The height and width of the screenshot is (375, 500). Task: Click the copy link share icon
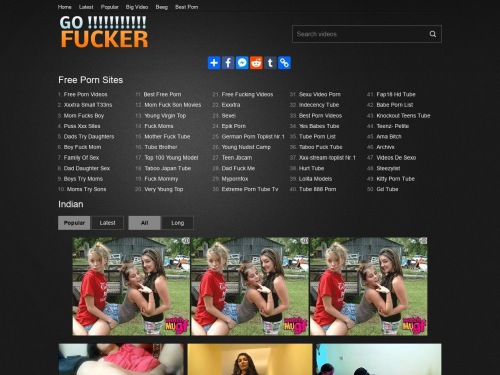point(284,63)
